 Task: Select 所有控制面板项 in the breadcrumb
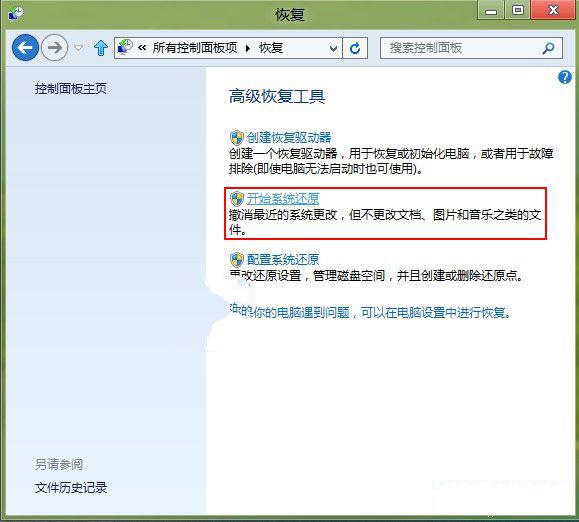point(195,48)
